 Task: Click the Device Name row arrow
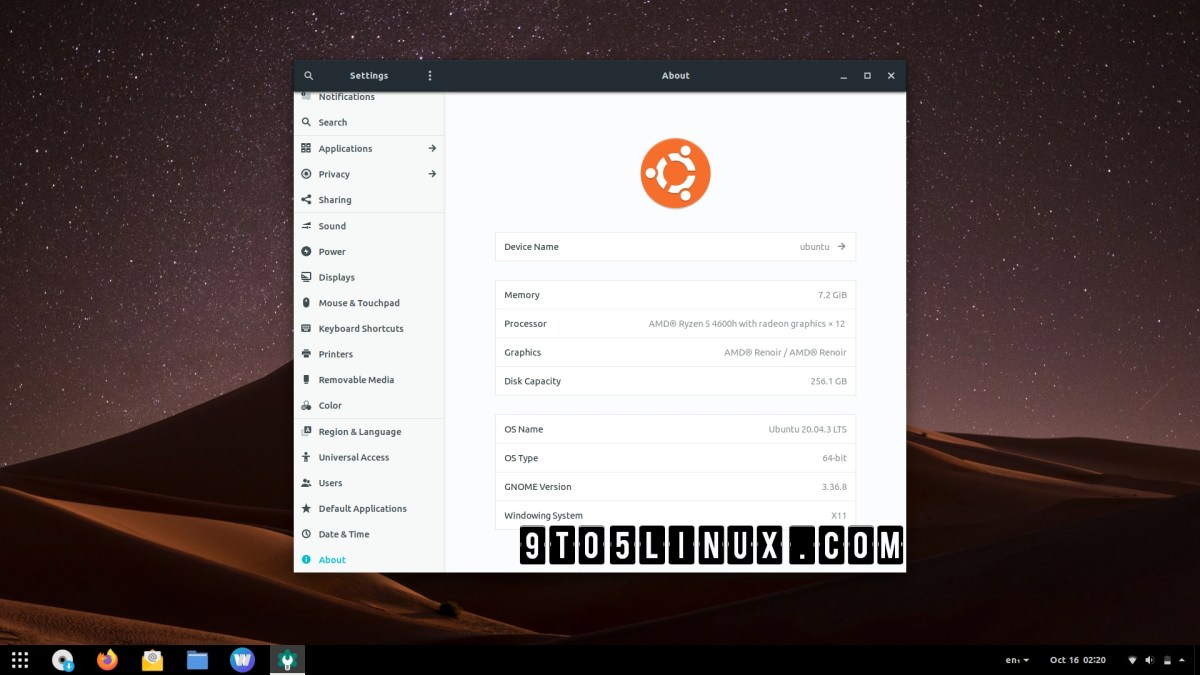pos(842,246)
